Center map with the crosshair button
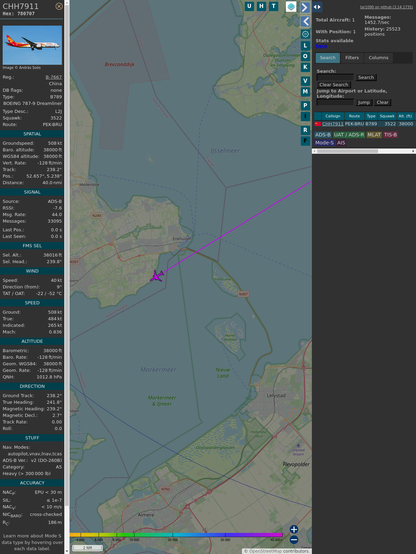Image resolution: width=416 pixels, height=554 pixels. [x=305, y=34]
